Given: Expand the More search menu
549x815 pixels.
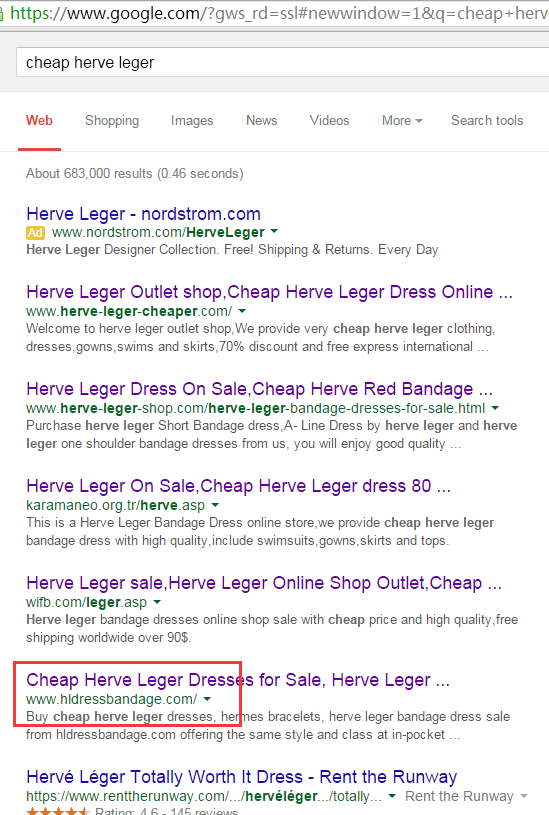Looking at the screenshot, I should click(x=402, y=121).
